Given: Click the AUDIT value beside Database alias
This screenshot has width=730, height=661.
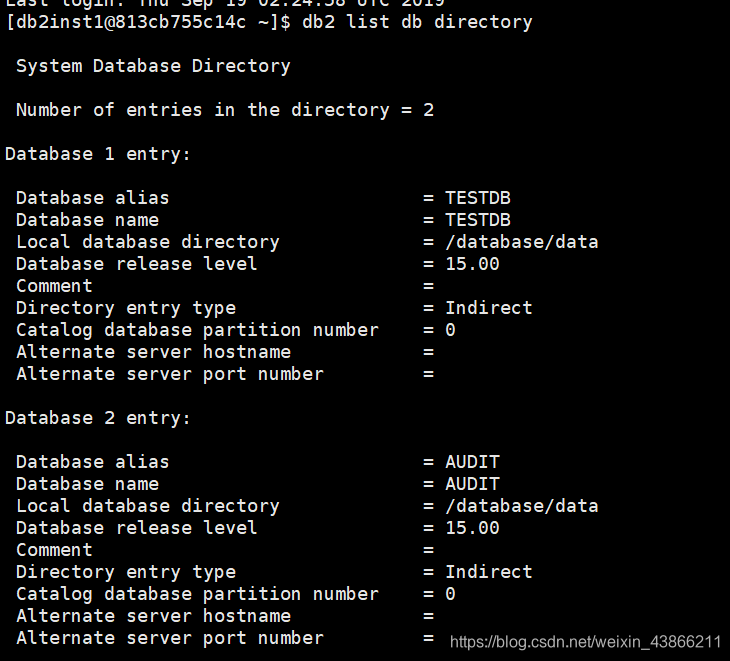Looking at the screenshot, I should pos(472,462).
